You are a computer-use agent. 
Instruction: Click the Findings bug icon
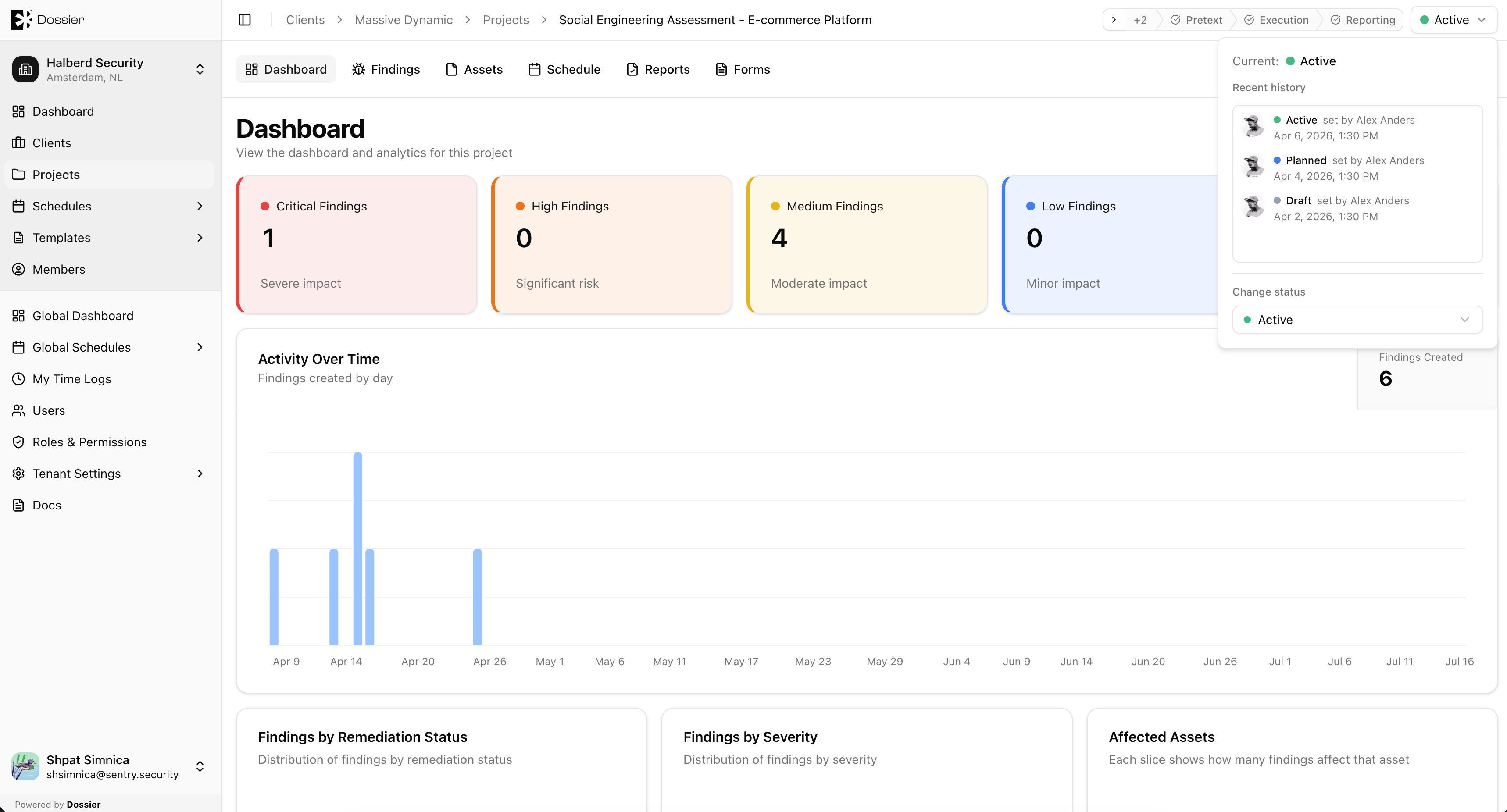(359, 69)
